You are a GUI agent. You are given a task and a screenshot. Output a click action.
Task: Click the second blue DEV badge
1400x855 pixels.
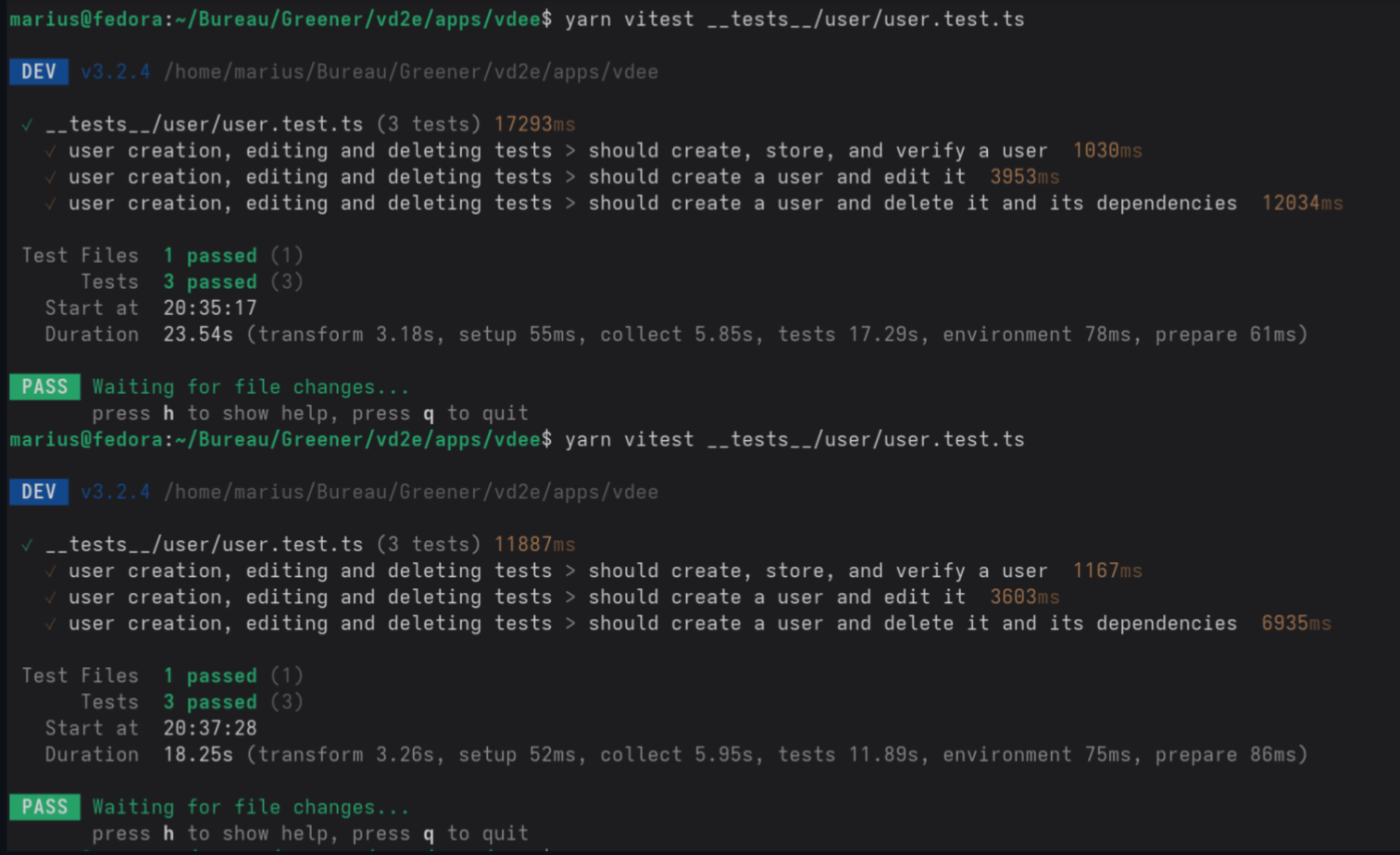[38, 492]
